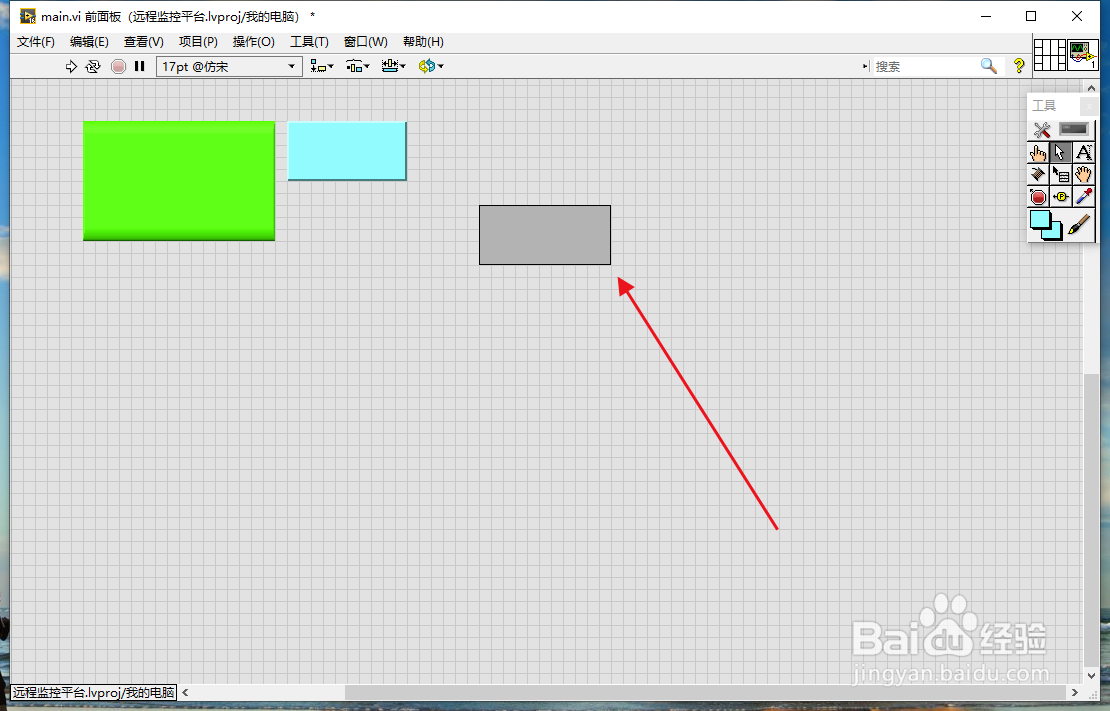The image size is (1110, 711).
Task: Open the 文件(F) menu
Action: click(35, 42)
